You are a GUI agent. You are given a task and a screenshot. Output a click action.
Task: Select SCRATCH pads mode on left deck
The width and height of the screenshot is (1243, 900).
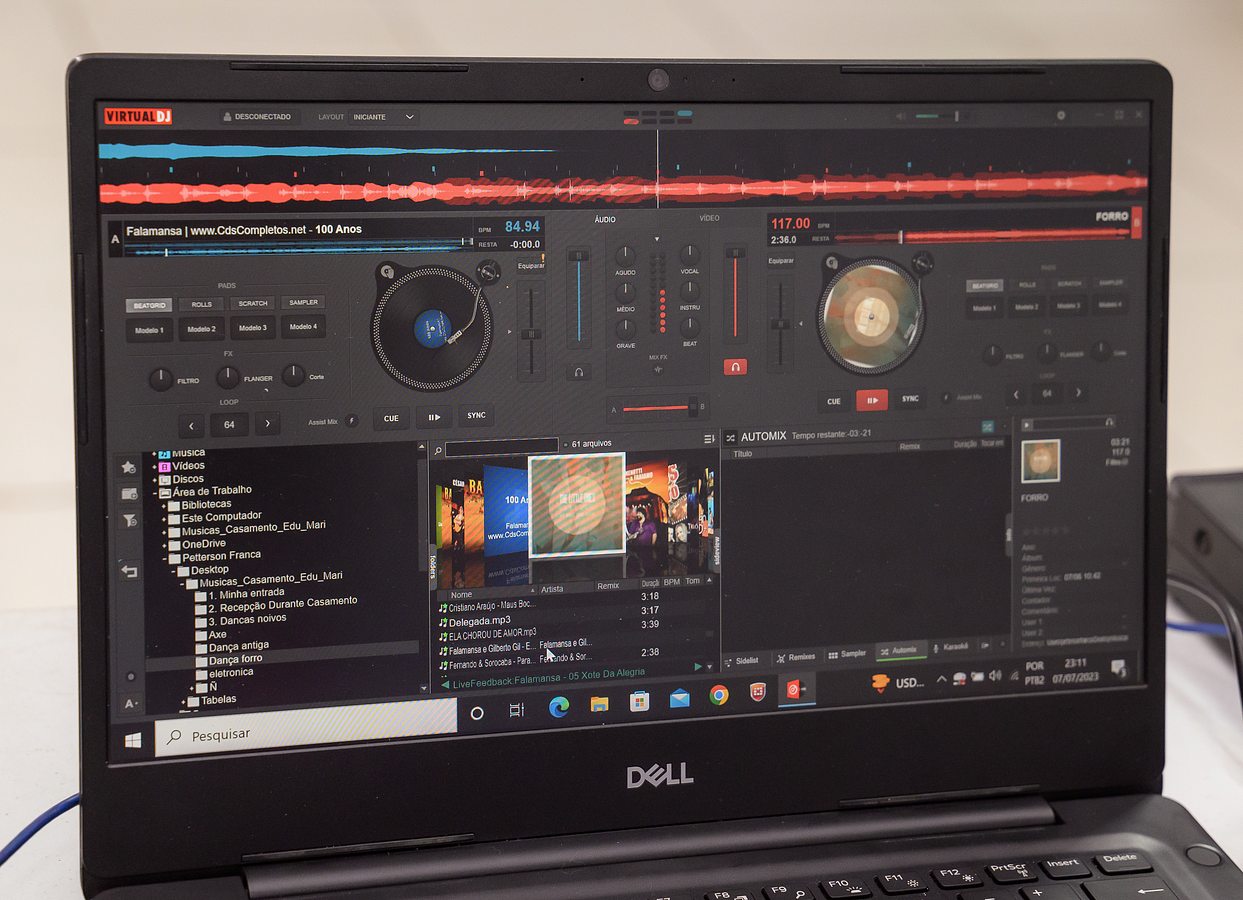click(252, 303)
